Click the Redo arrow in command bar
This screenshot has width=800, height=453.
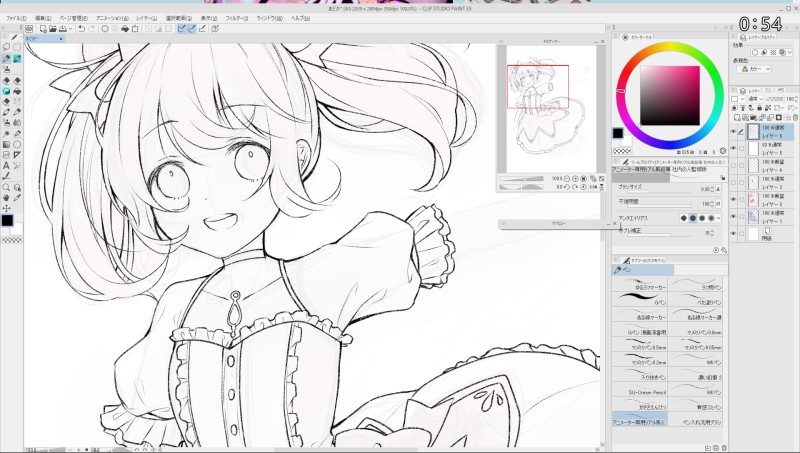(92, 29)
